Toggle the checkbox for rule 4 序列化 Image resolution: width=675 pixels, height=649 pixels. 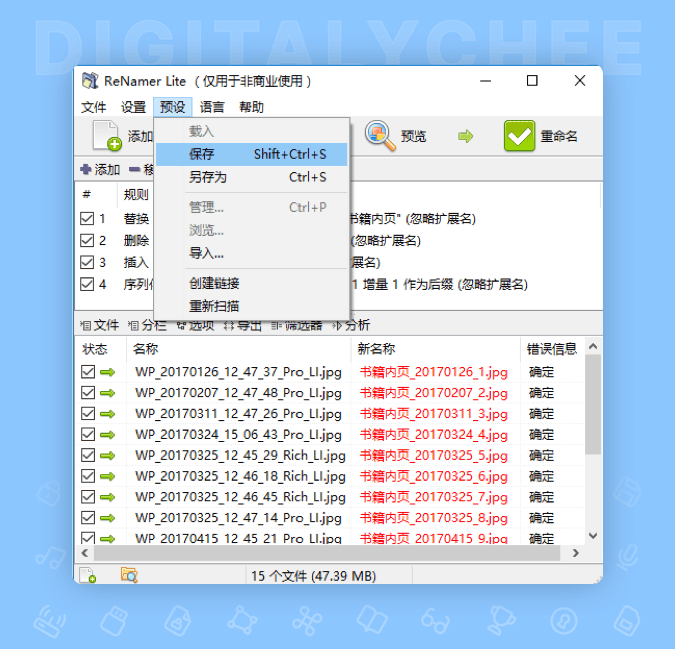pyautogui.click(x=87, y=284)
